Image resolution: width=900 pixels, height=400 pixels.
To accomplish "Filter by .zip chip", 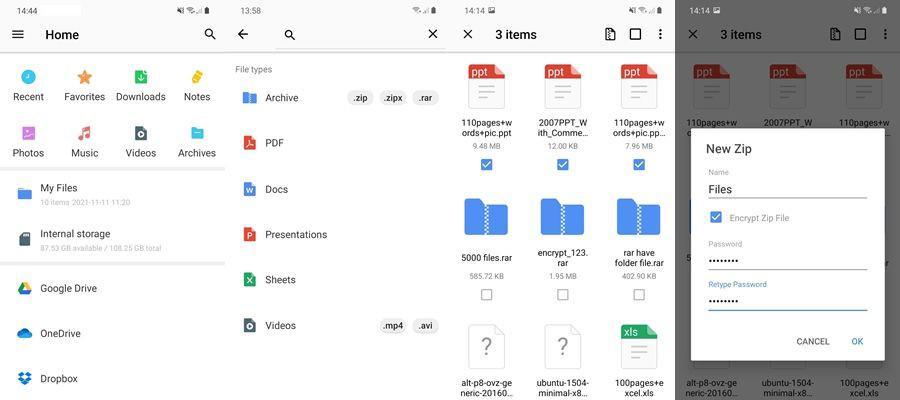I will tap(360, 98).
